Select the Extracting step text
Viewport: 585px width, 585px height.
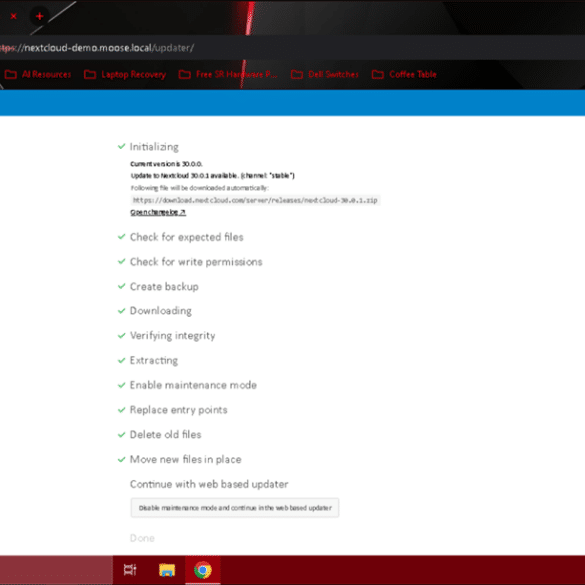tap(154, 360)
